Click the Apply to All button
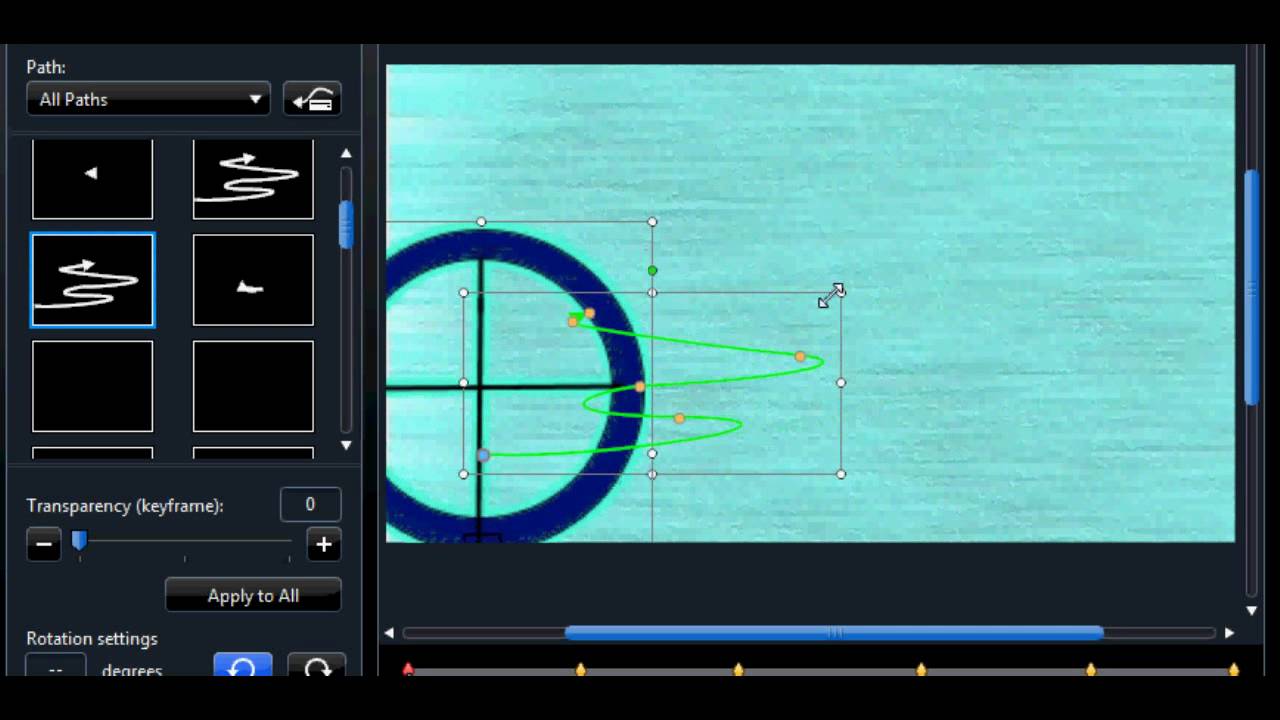The height and width of the screenshot is (720, 1280). tap(253, 595)
